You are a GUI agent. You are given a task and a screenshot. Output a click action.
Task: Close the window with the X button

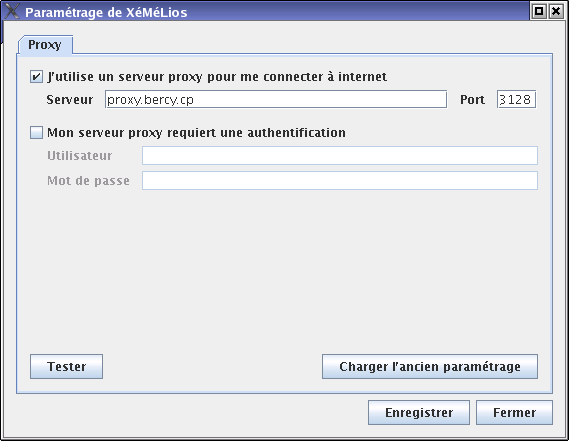point(556,11)
